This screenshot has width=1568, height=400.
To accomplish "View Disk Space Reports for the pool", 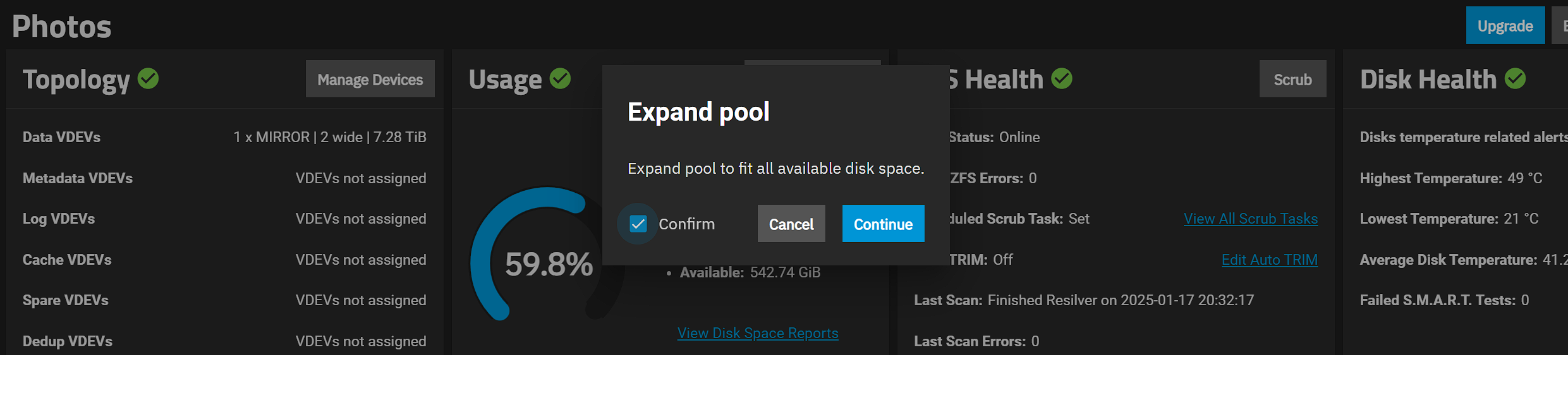I will click(x=757, y=333).
